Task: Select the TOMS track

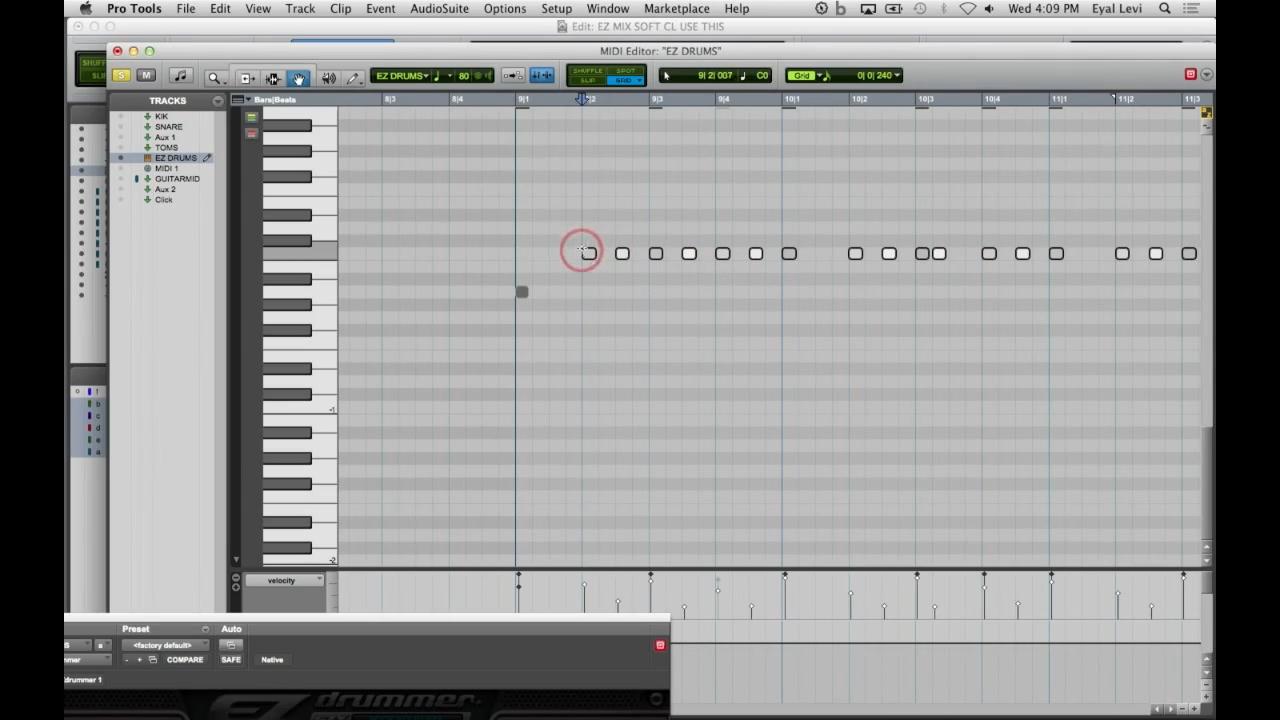Action: [166, 148]
